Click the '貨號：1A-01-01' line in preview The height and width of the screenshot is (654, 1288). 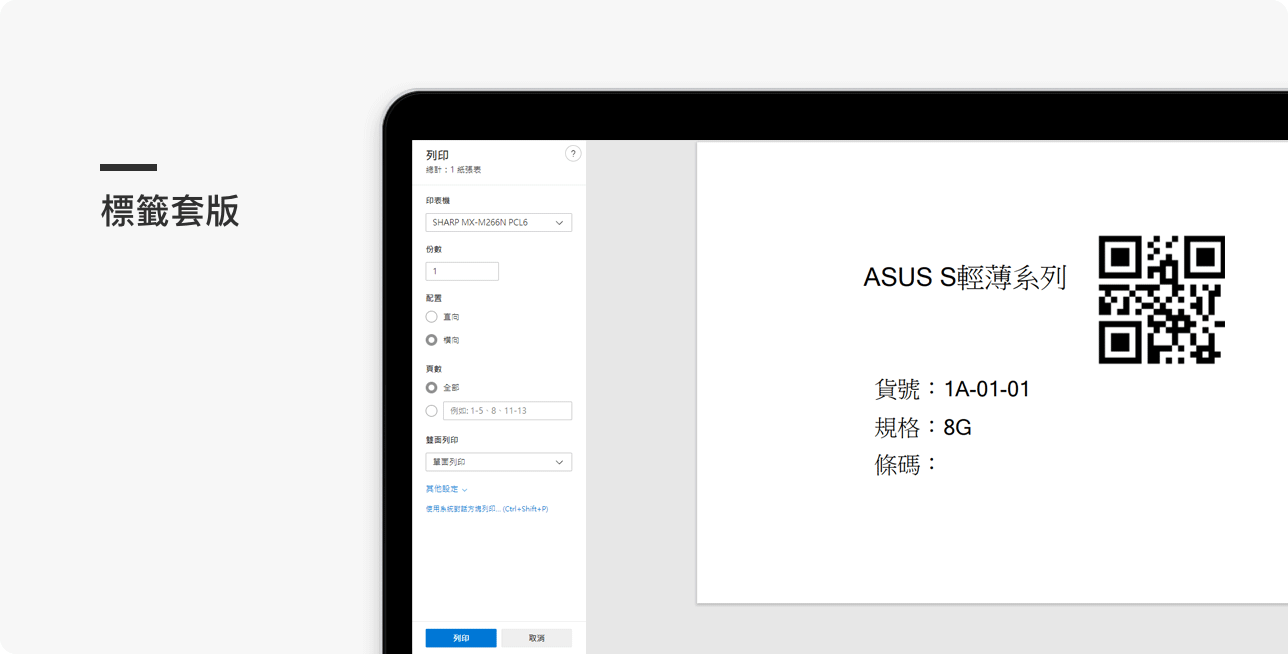pos(952,389)
